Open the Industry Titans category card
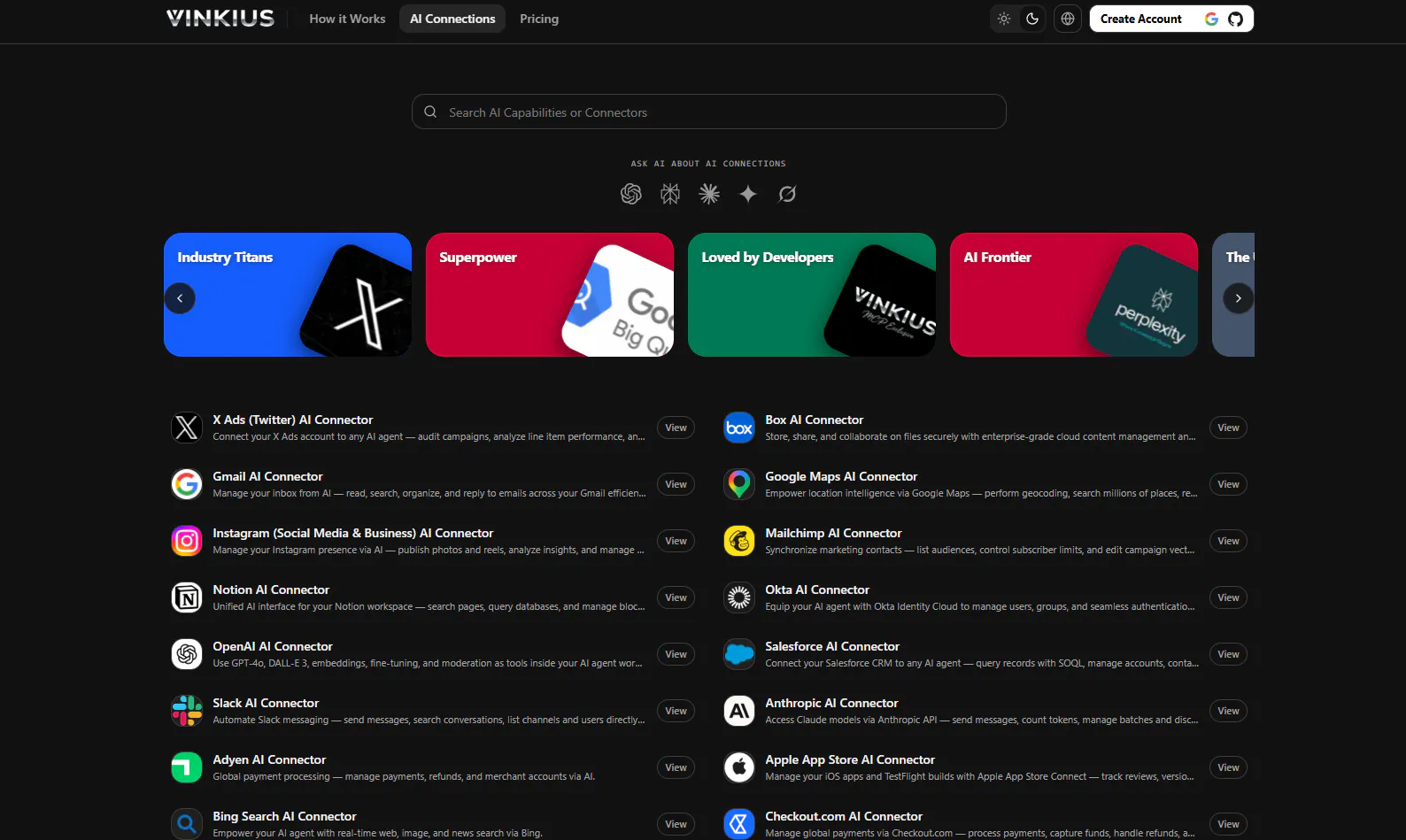1406x840 pixels. (x=288, y=295)
